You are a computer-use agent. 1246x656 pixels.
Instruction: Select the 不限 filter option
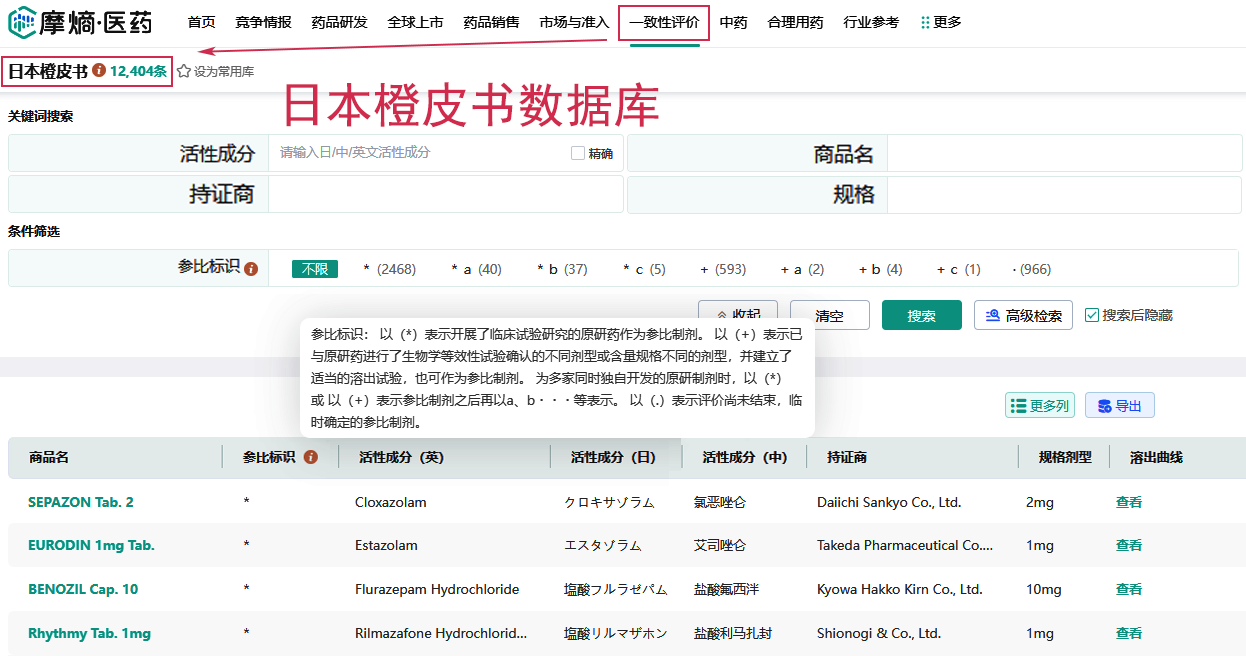coord(315,269)
